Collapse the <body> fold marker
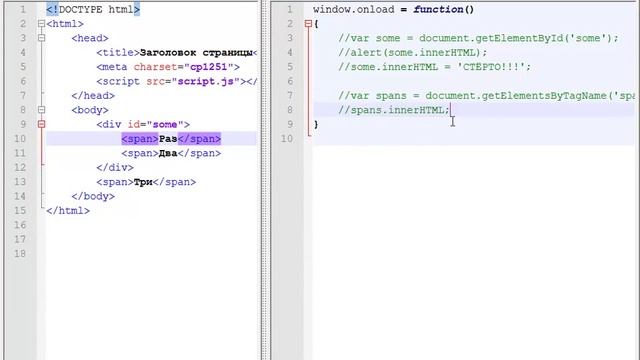 [x=41, y=110]
